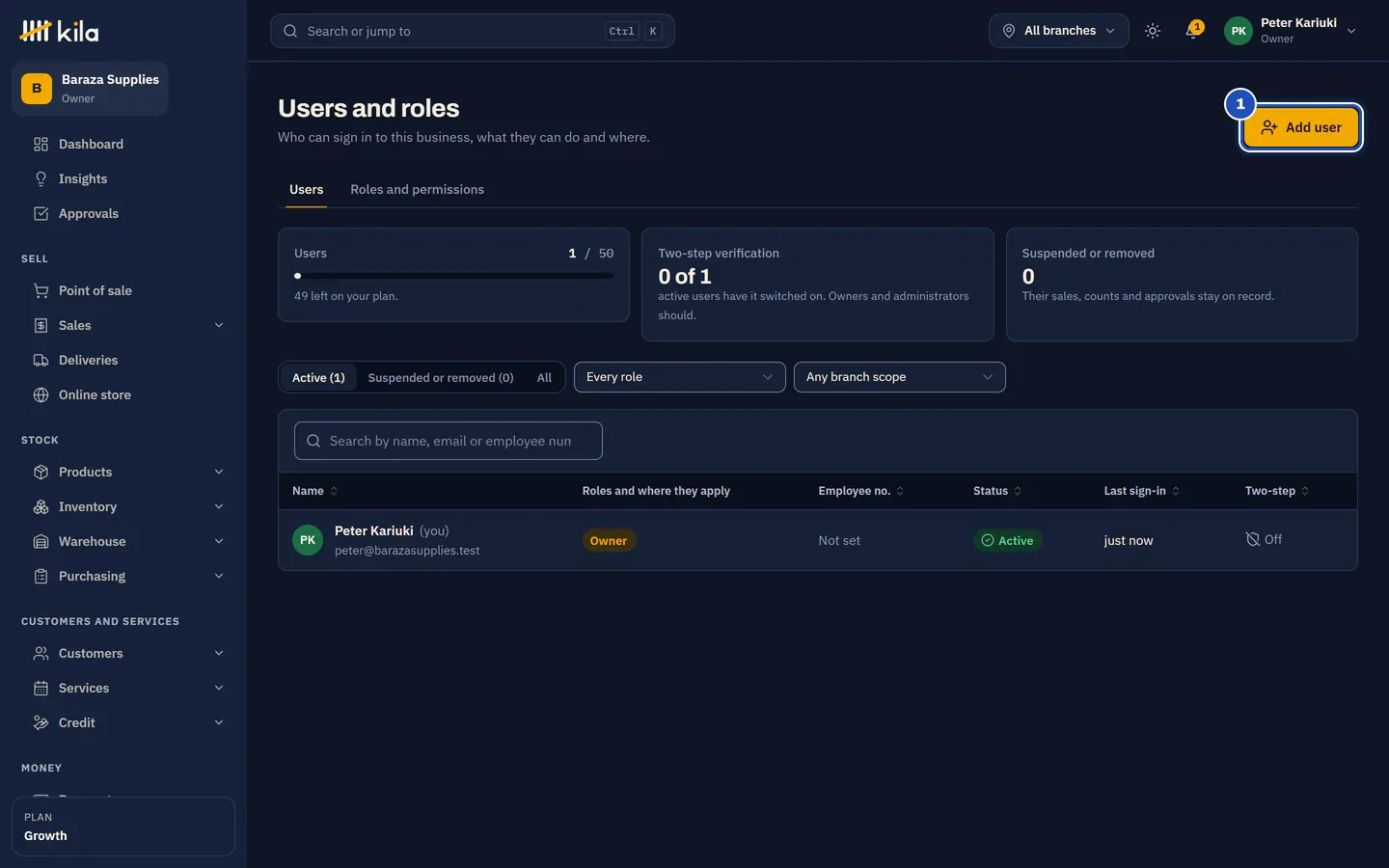Screen dimensions: 1389x868
Task: Click the PK avatar in header
Action: 1239,31
